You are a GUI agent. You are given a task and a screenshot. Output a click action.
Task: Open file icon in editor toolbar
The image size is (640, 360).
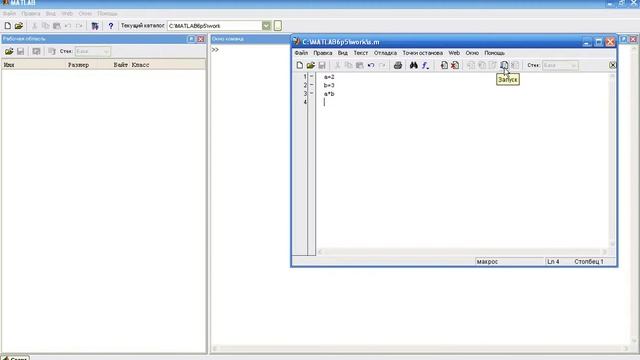click(x=311, y=65)
